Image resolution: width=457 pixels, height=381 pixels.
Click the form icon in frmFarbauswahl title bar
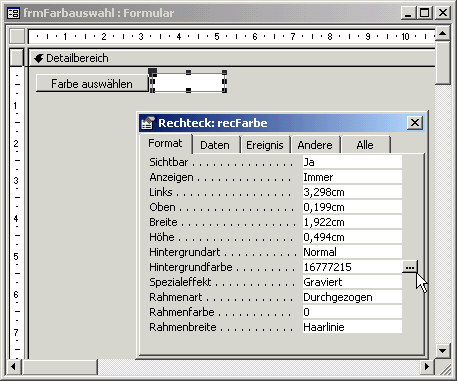pos(13,13)
